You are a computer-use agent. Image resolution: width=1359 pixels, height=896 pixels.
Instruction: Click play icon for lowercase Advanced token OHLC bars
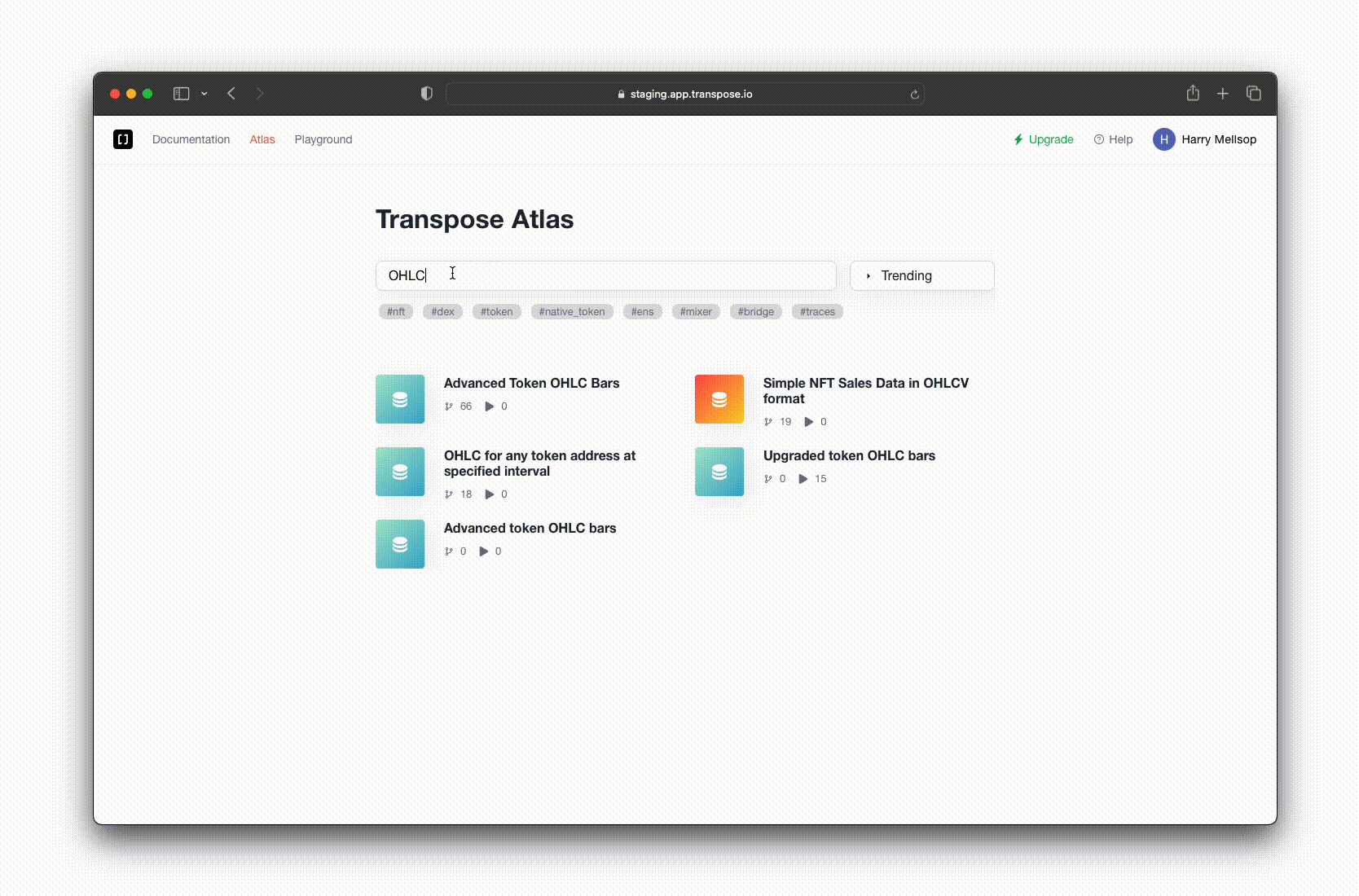tap(484, 551)
